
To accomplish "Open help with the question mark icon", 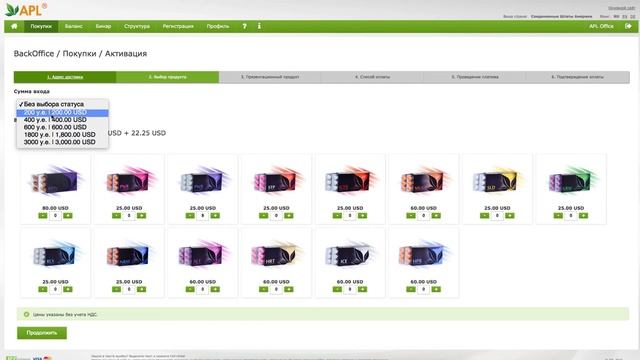I will tap(244, 26).
